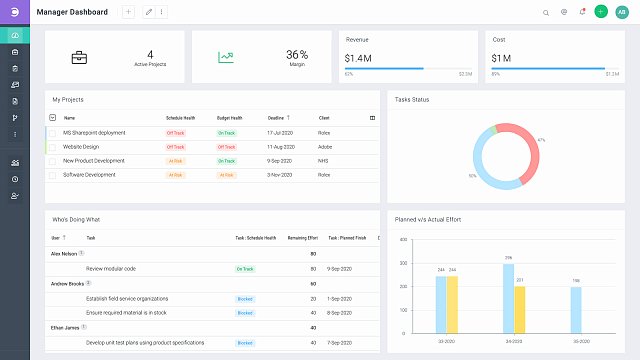The image size is (640, 360).
Task: Open the Review modular code task
Action: [111, 269]
